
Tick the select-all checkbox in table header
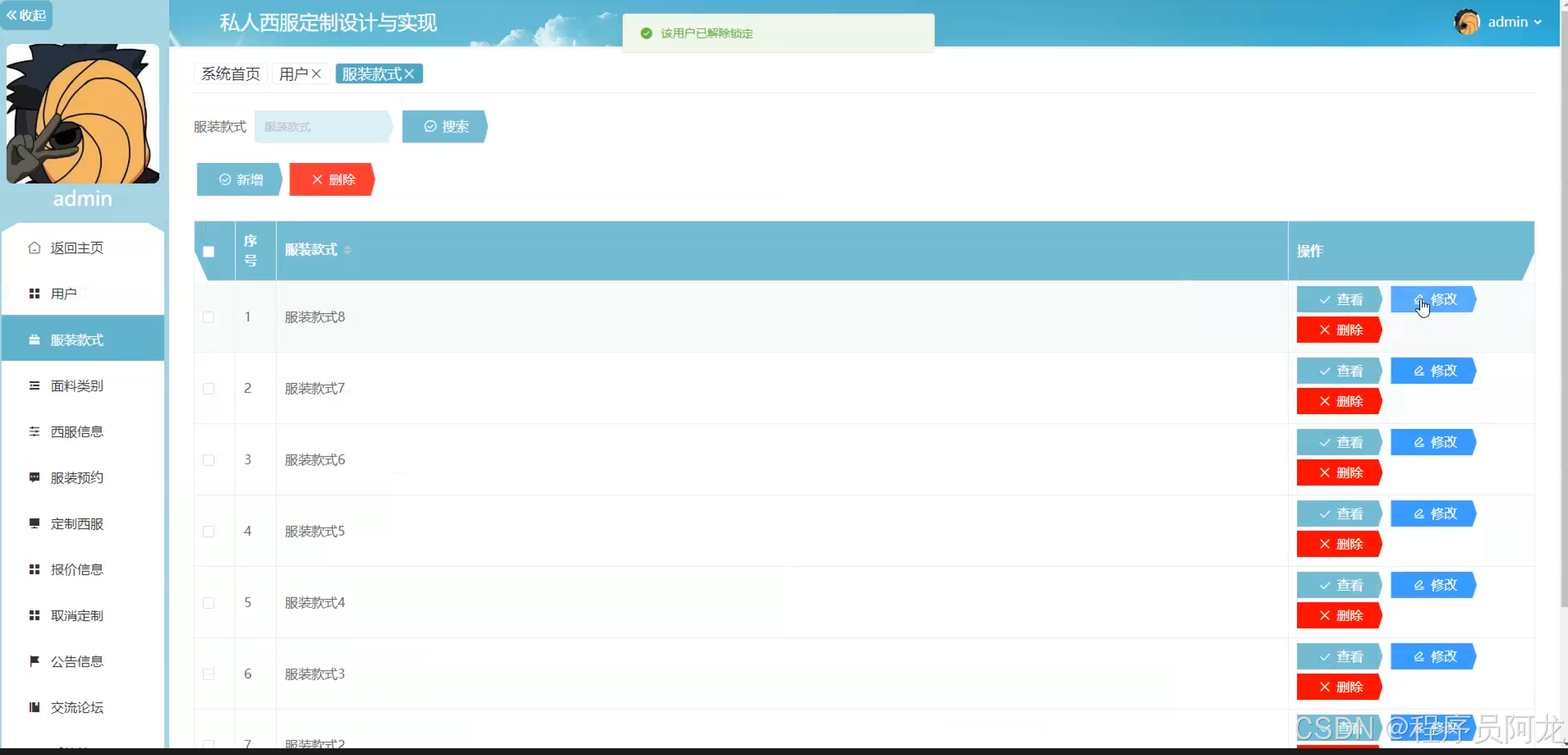point(208,251)
